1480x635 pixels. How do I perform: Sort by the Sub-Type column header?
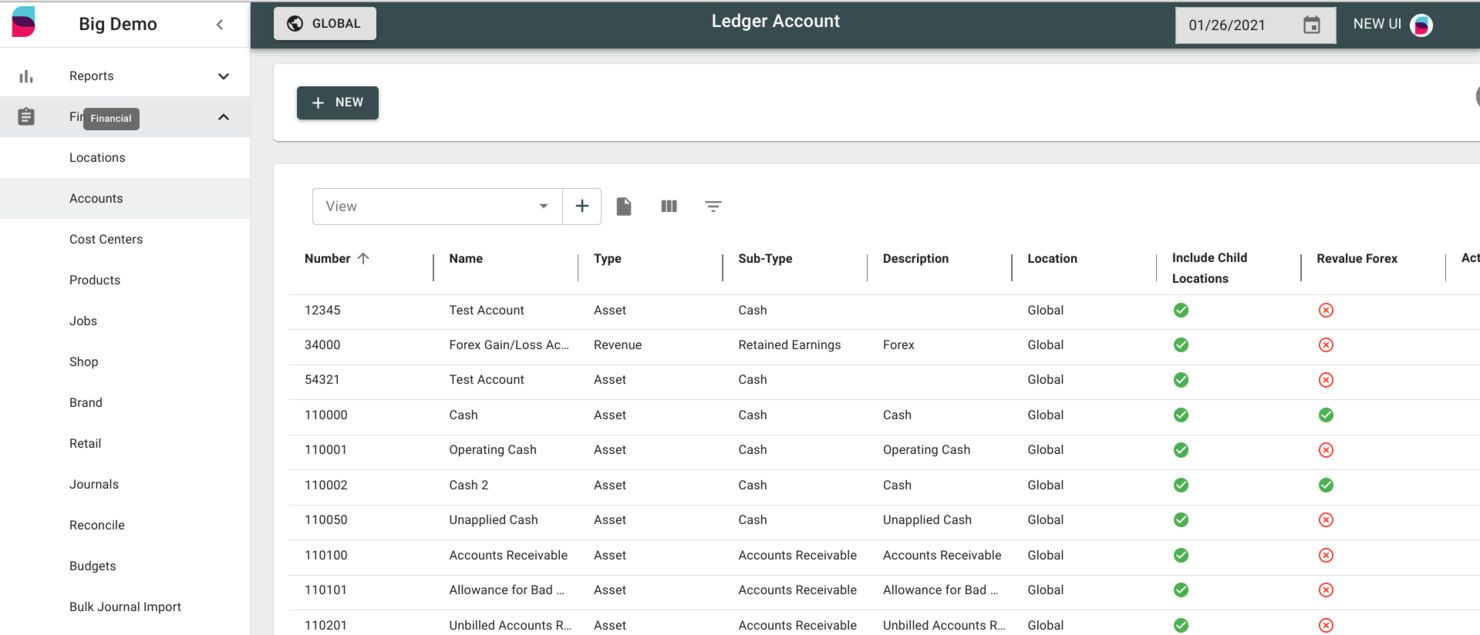765,258
